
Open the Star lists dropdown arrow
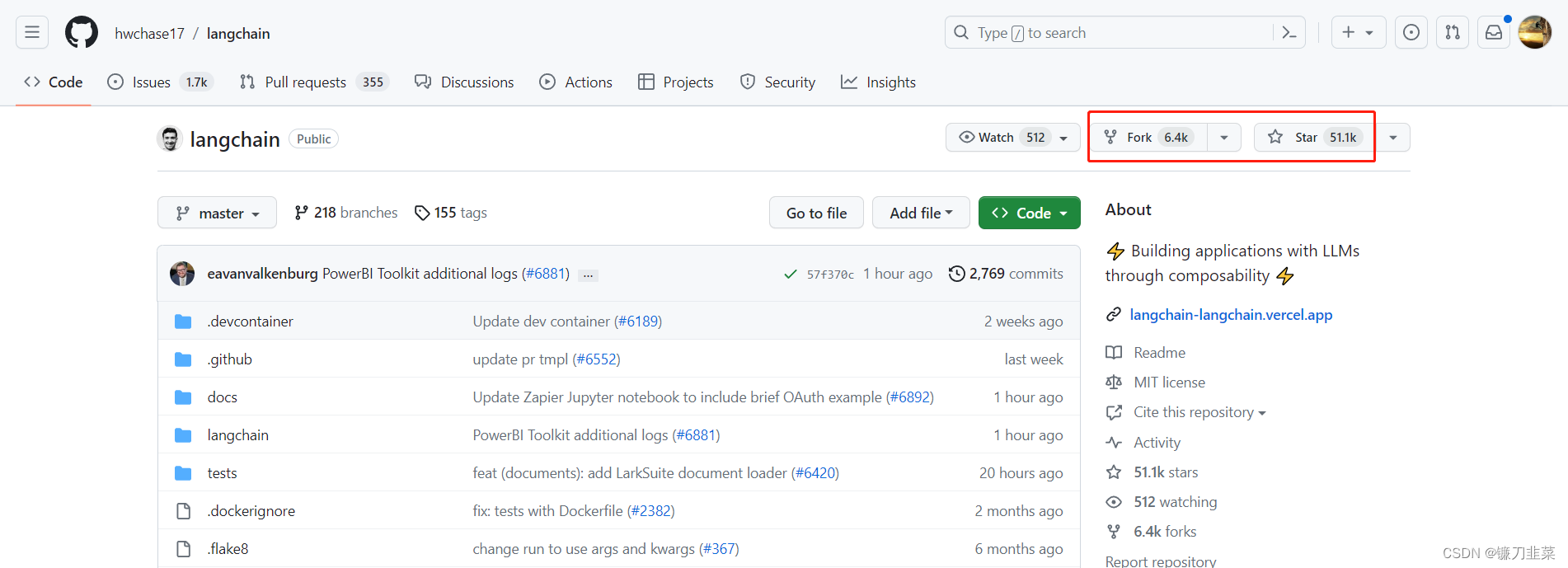click(1393, 138)
